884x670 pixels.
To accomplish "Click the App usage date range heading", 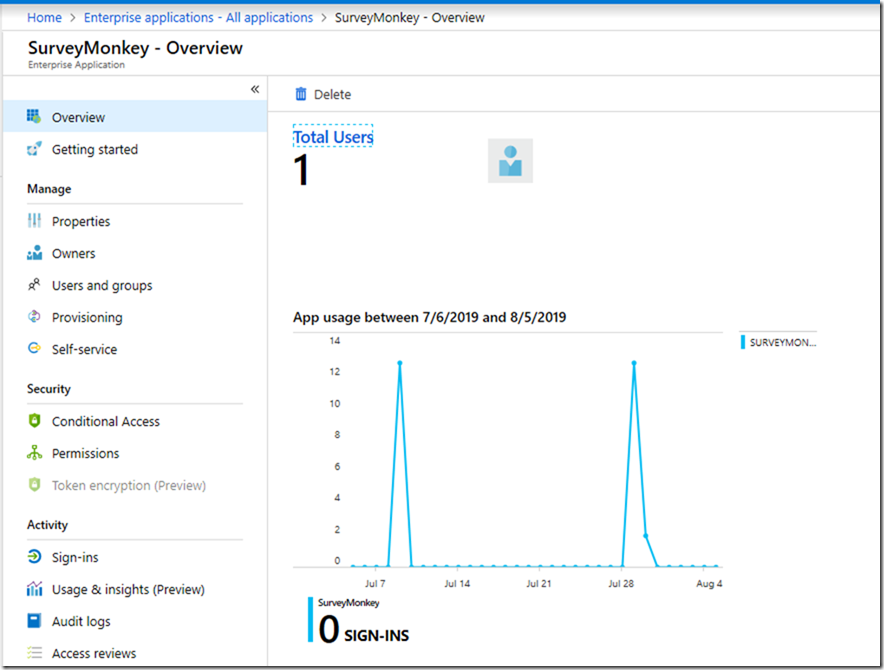I will tap(430, 317).
